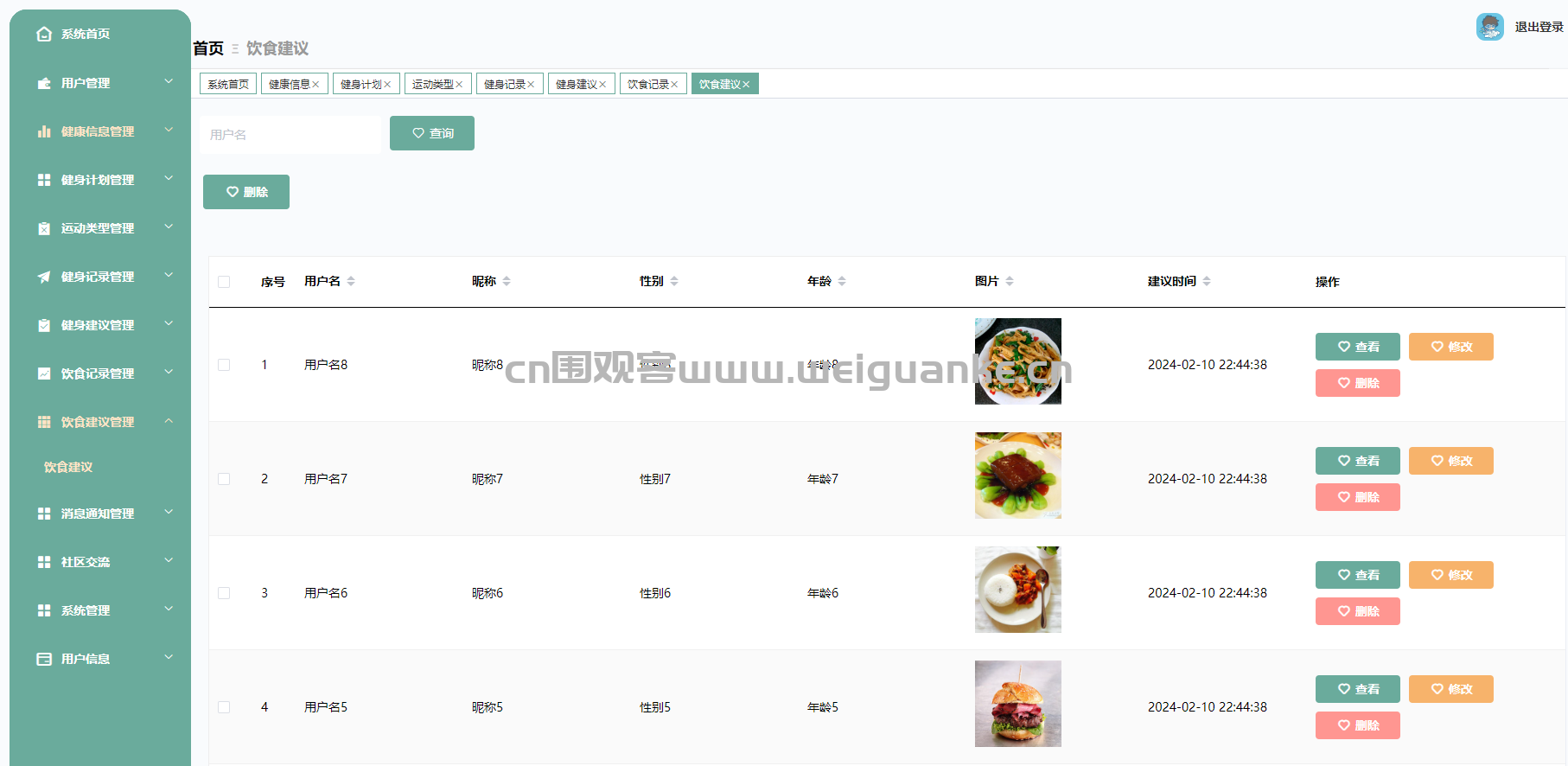The width and height of the screenshot is (1568, 766).
Task: Click the user avatar icon at top right
Action: (1489, 27)
